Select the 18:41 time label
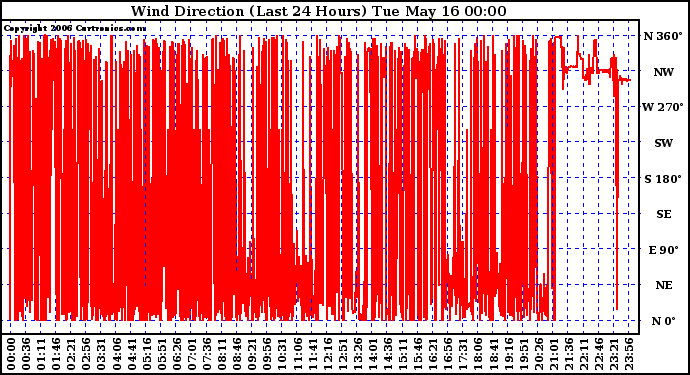 pyautogui.click(x=493, y=354)
